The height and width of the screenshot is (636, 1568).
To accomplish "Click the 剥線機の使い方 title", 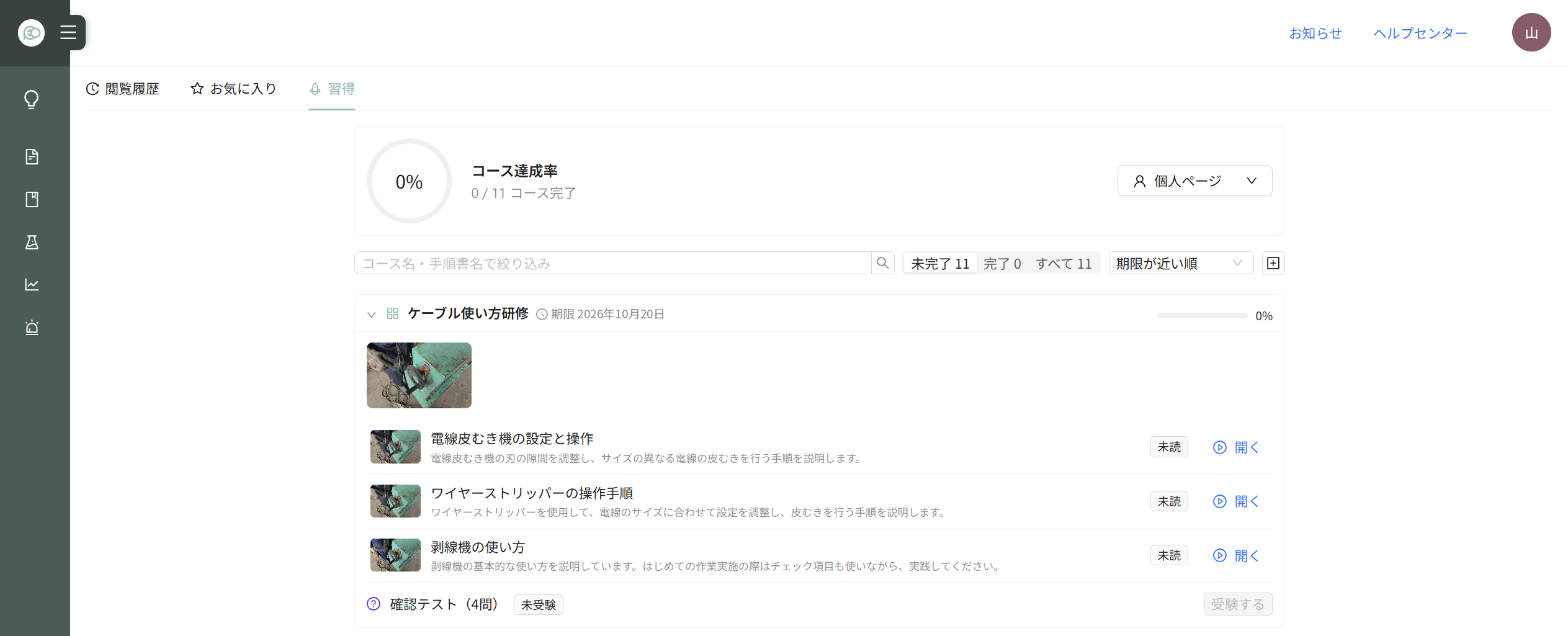I will tap(478, 547).
